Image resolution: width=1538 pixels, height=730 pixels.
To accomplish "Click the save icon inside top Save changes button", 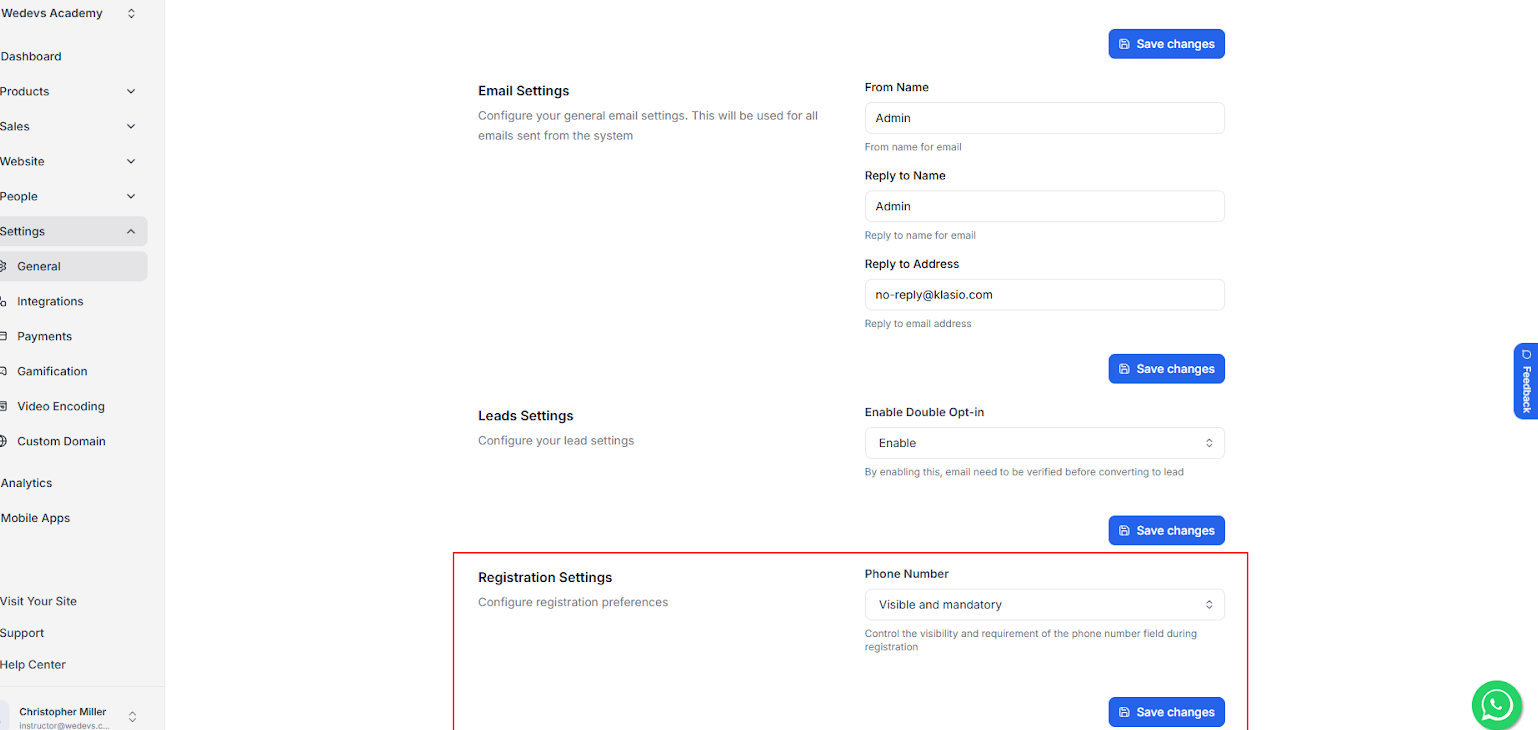I will pyautogui.click(x=1126, y=43).
